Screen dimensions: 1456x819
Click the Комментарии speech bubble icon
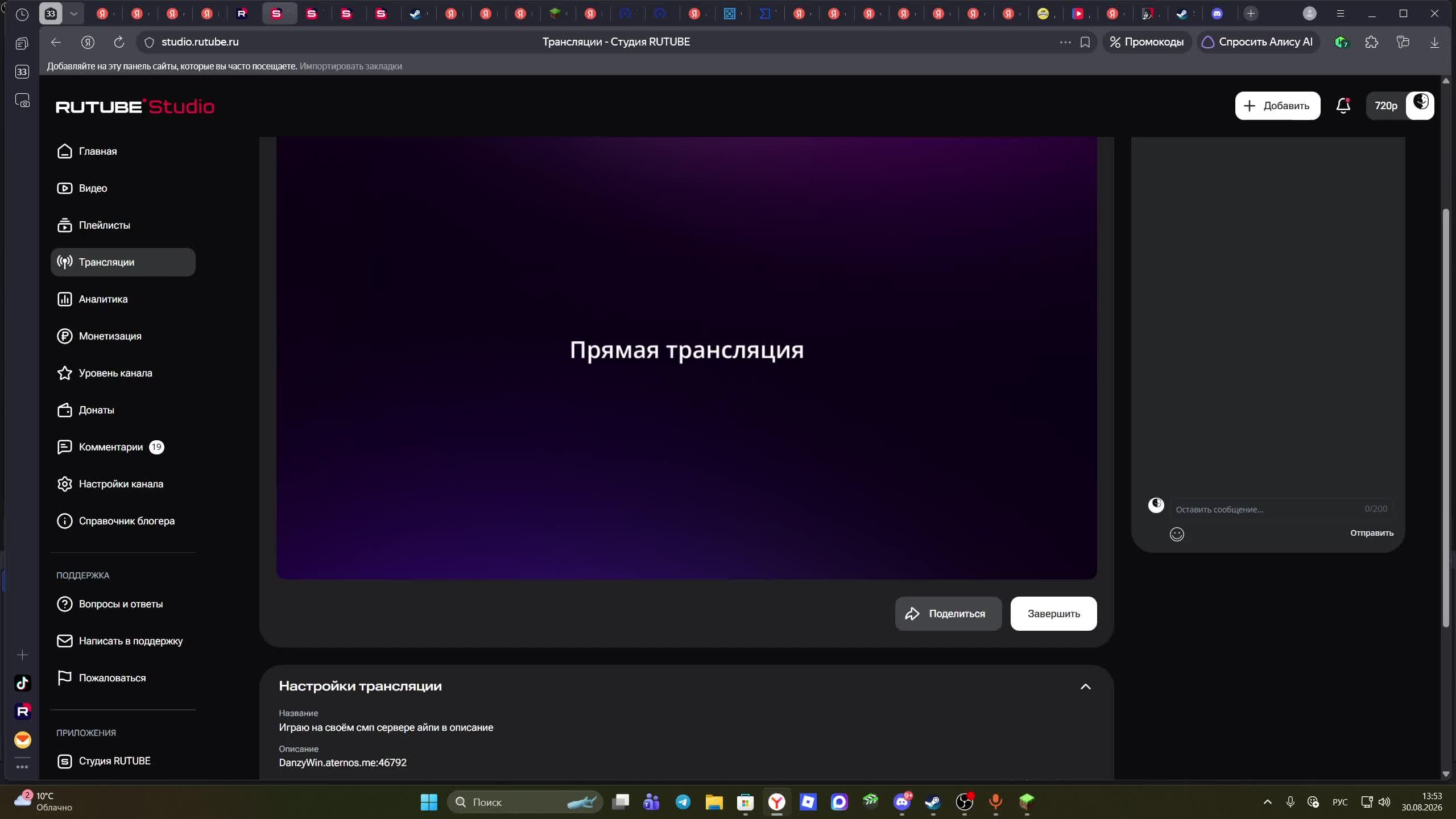tap(65, 447)
